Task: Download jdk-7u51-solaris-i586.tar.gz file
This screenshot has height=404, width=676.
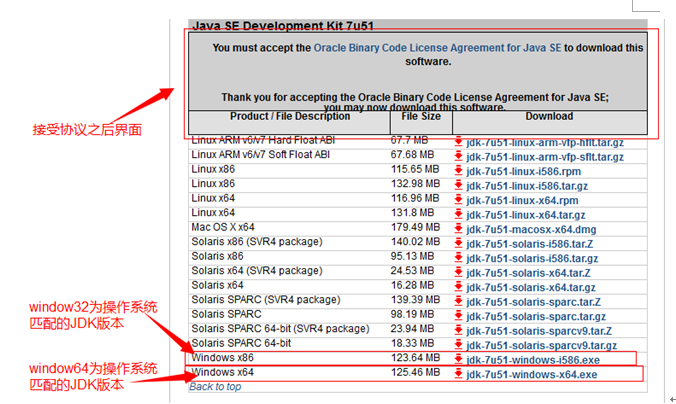Action: (532, 259)
